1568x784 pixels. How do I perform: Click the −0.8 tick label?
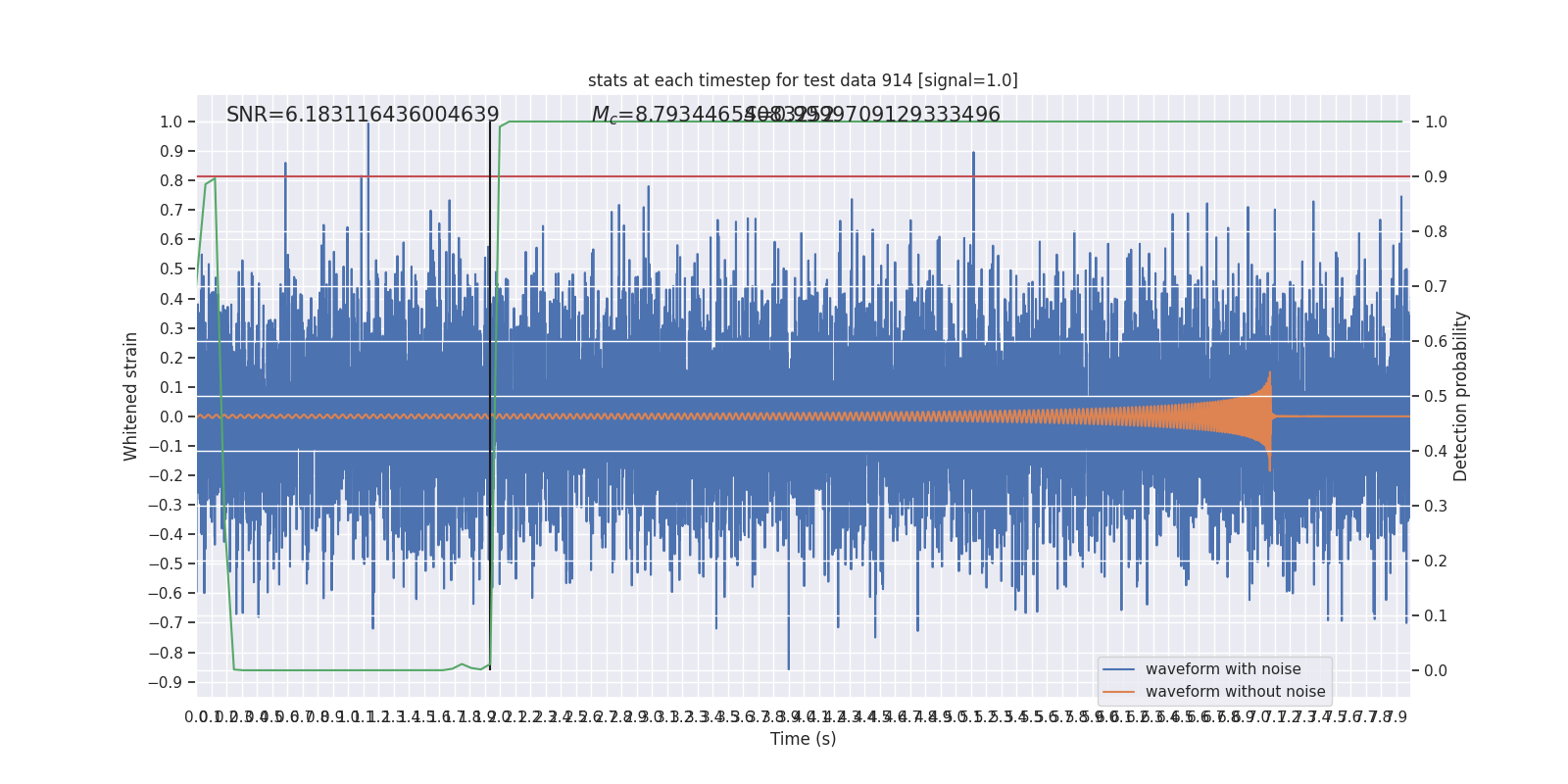166,653
